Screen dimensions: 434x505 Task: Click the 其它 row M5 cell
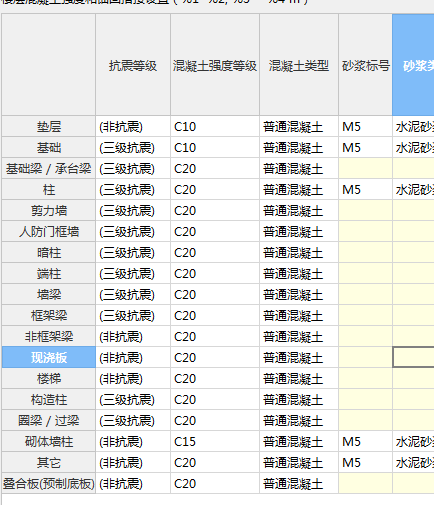tap(365, 462)
